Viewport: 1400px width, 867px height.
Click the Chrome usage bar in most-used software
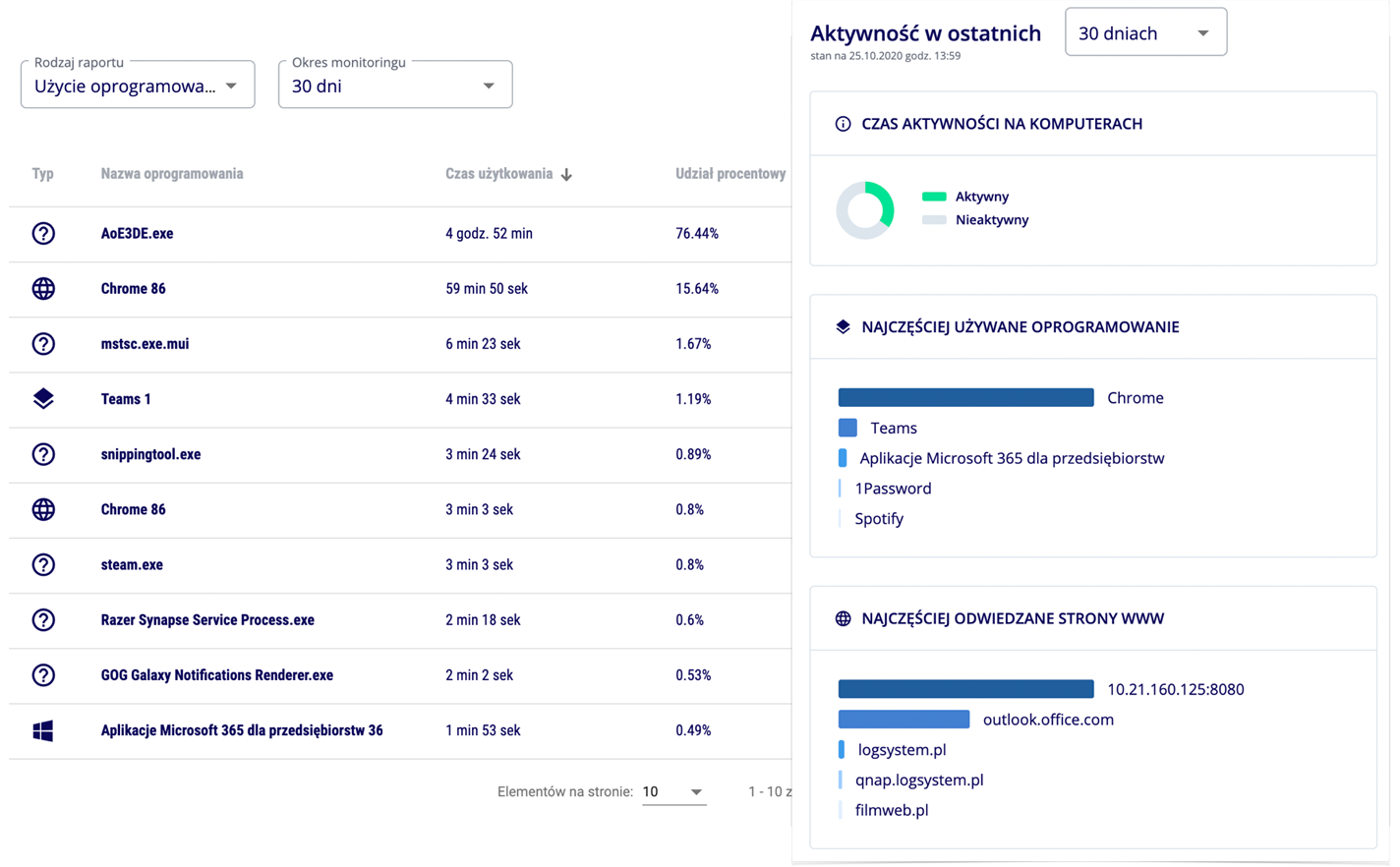965,397
